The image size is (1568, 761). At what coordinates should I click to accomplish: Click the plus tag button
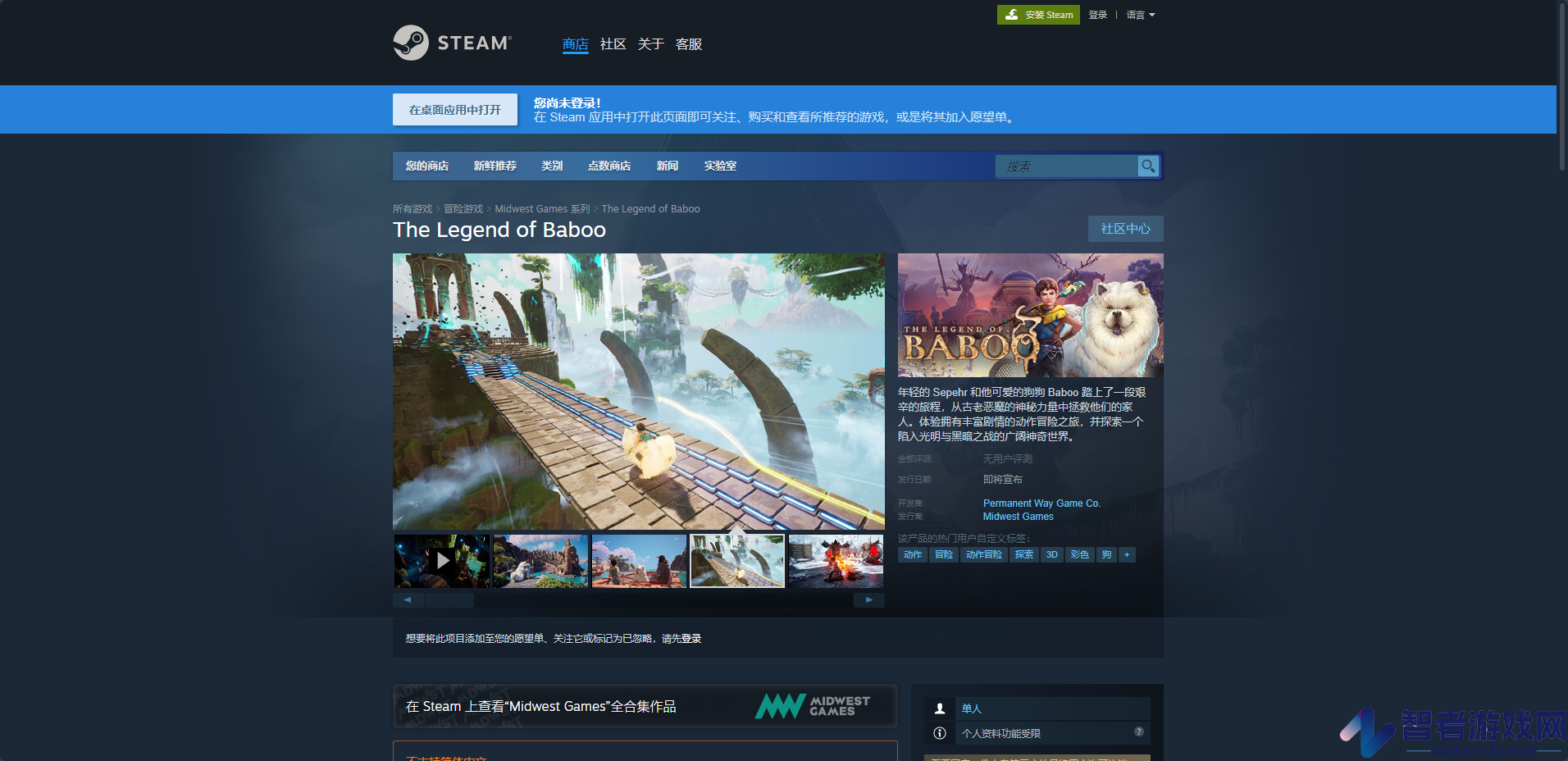1127,555
